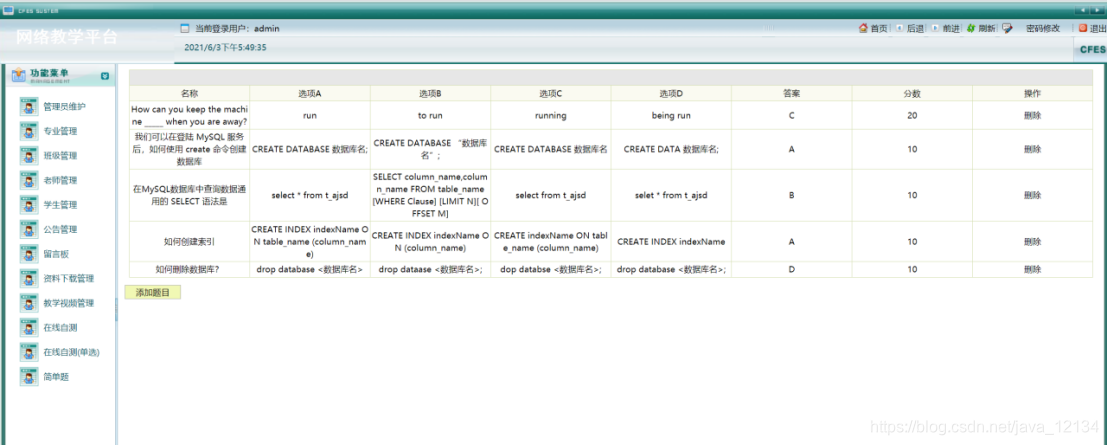The height and width of the screenshot is (445, 1108).
Task: Collapse the 功能菜单 panel with the chevron
Action: pyautogui.click(x=105, y=76)
